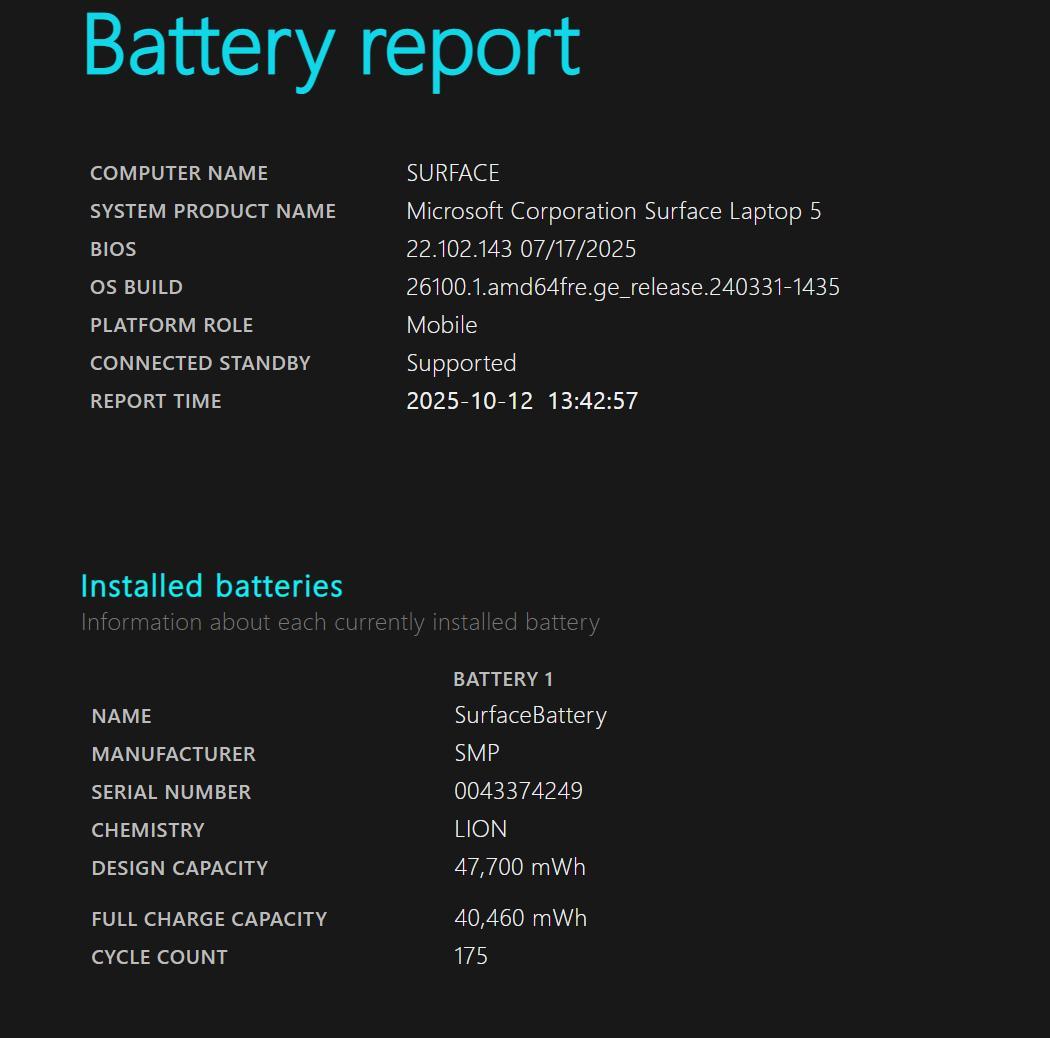Image resolution: width=1050 pixels, height=1038 pixels.
Task: Select the installed battery description text
Action: 340,621
